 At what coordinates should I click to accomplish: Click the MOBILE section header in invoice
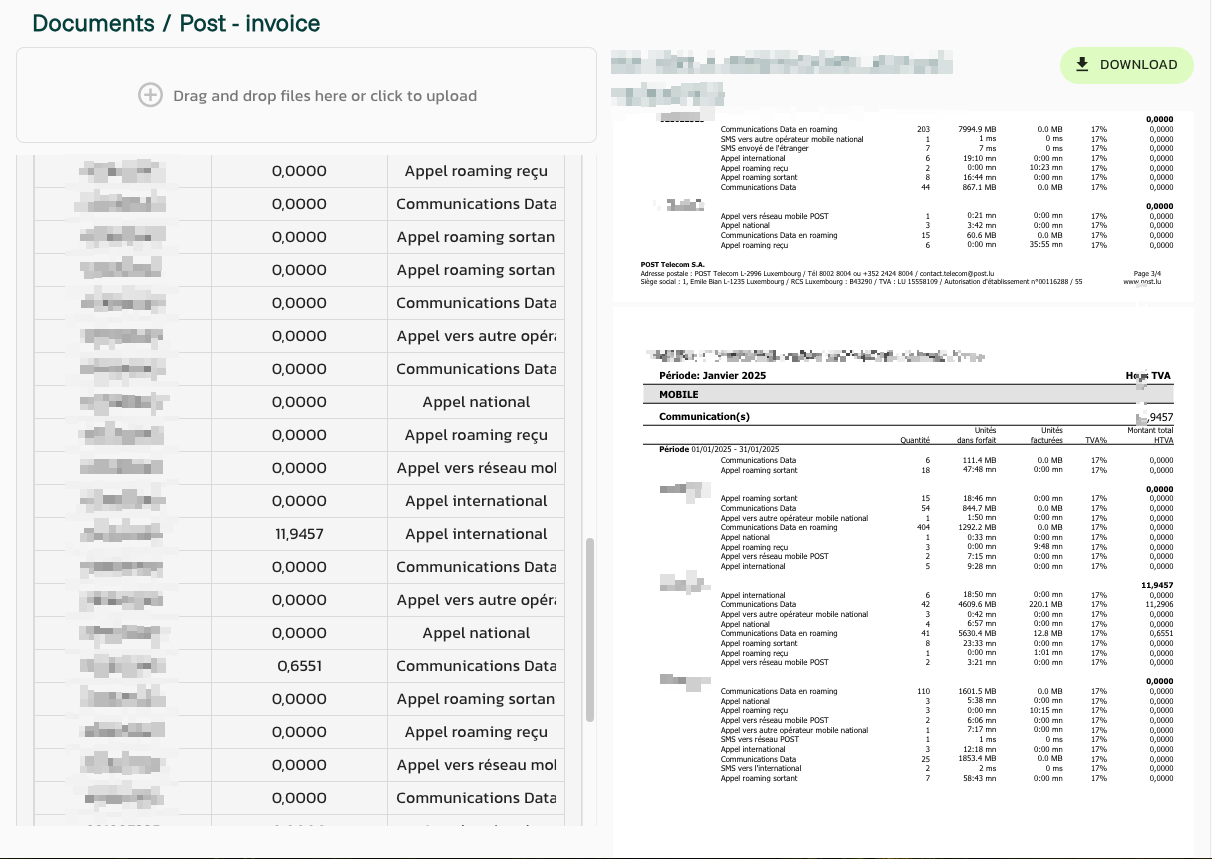(679, 395)
